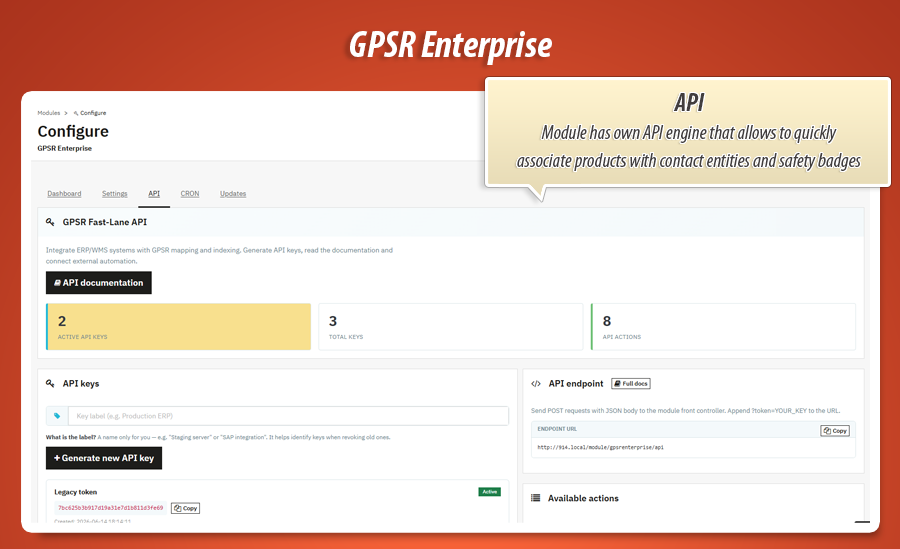Image resolution: width=900 pixels, height=549 pixels.
Task: Click the 'Legacy token' label
Action: pyautogui.click(x=76, y=492)
